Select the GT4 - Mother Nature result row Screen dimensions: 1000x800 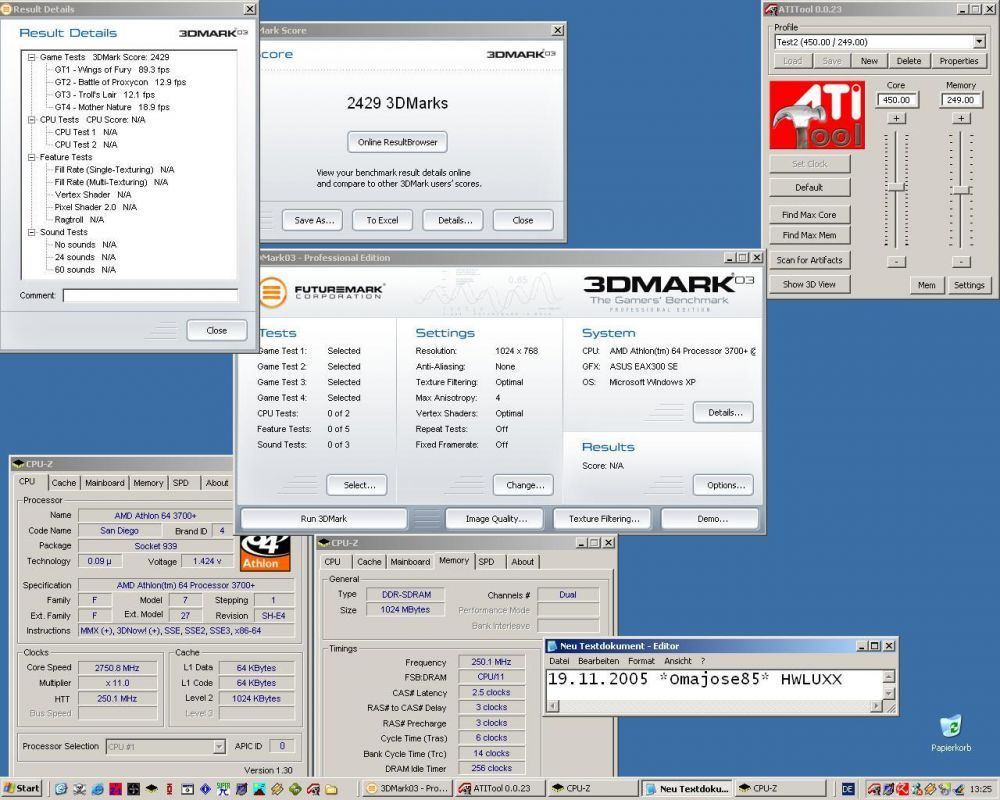[x=112, y=107]
